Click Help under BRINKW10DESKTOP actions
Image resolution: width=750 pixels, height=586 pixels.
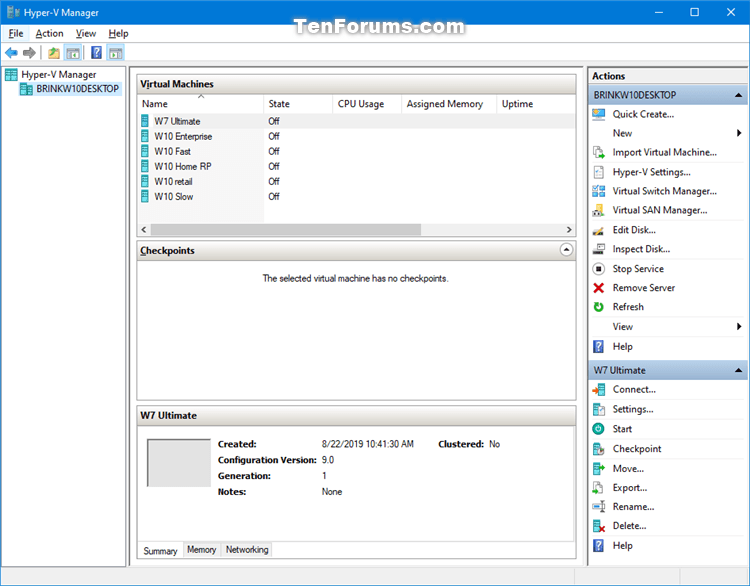pos(622,347)
